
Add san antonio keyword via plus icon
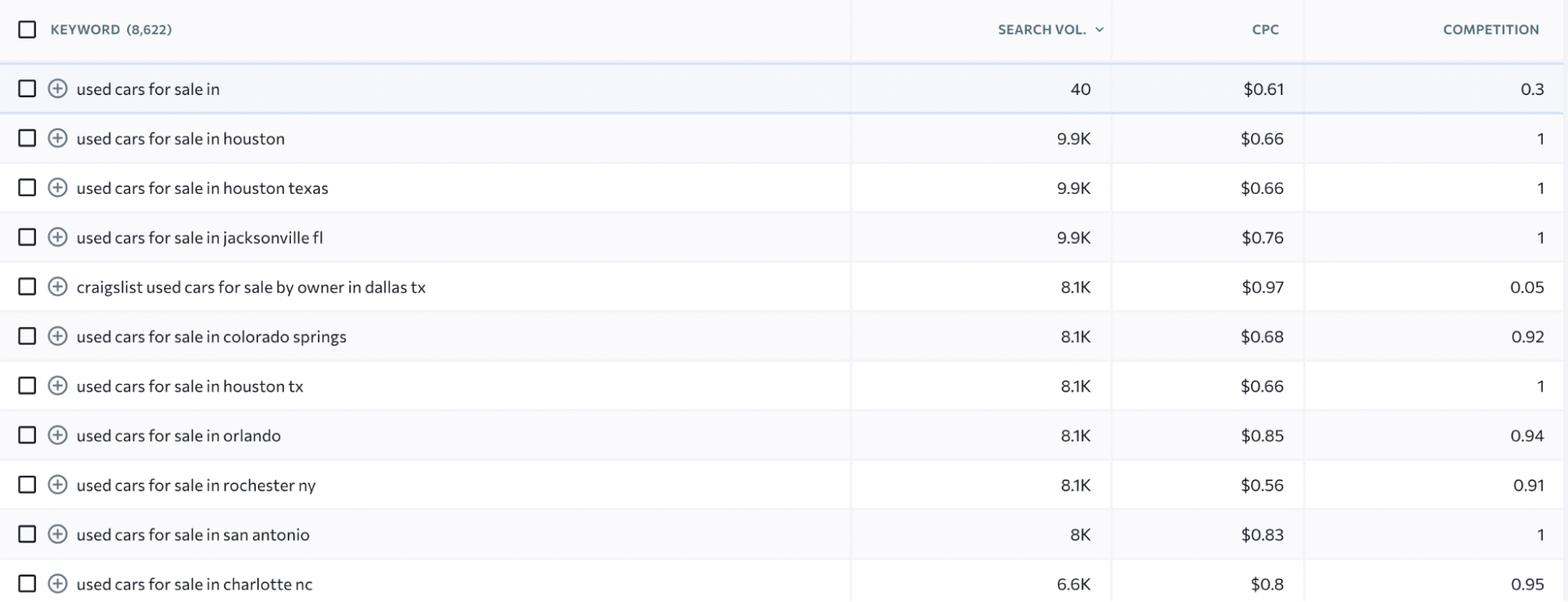[57, 534]
